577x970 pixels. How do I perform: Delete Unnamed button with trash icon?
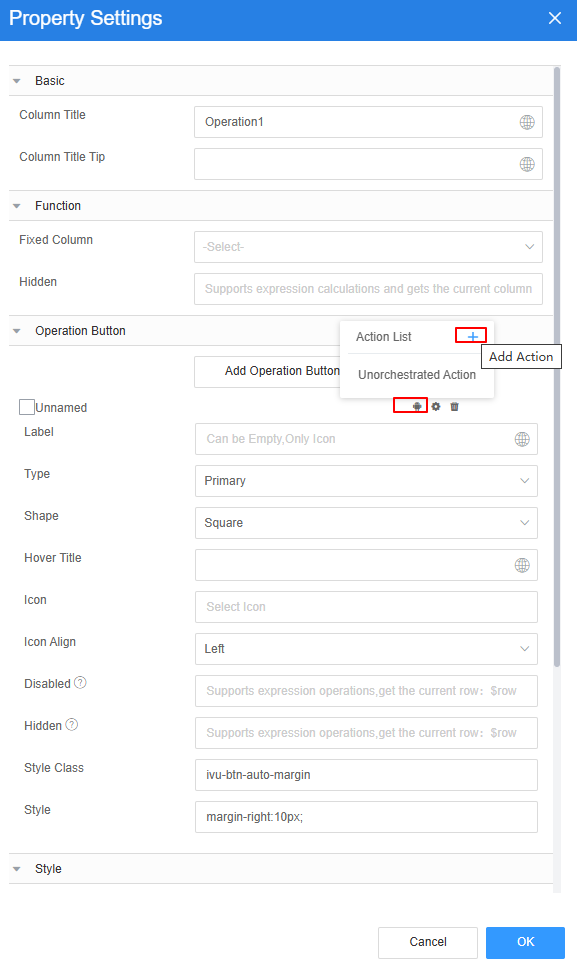click(455, 406)
